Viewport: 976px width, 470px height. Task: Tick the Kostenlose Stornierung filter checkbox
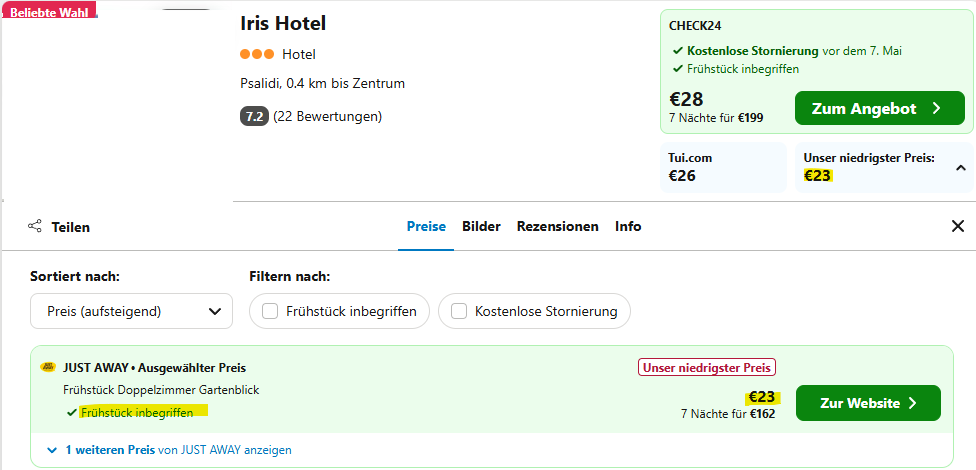pyautogui.click(x=459, y=311)
